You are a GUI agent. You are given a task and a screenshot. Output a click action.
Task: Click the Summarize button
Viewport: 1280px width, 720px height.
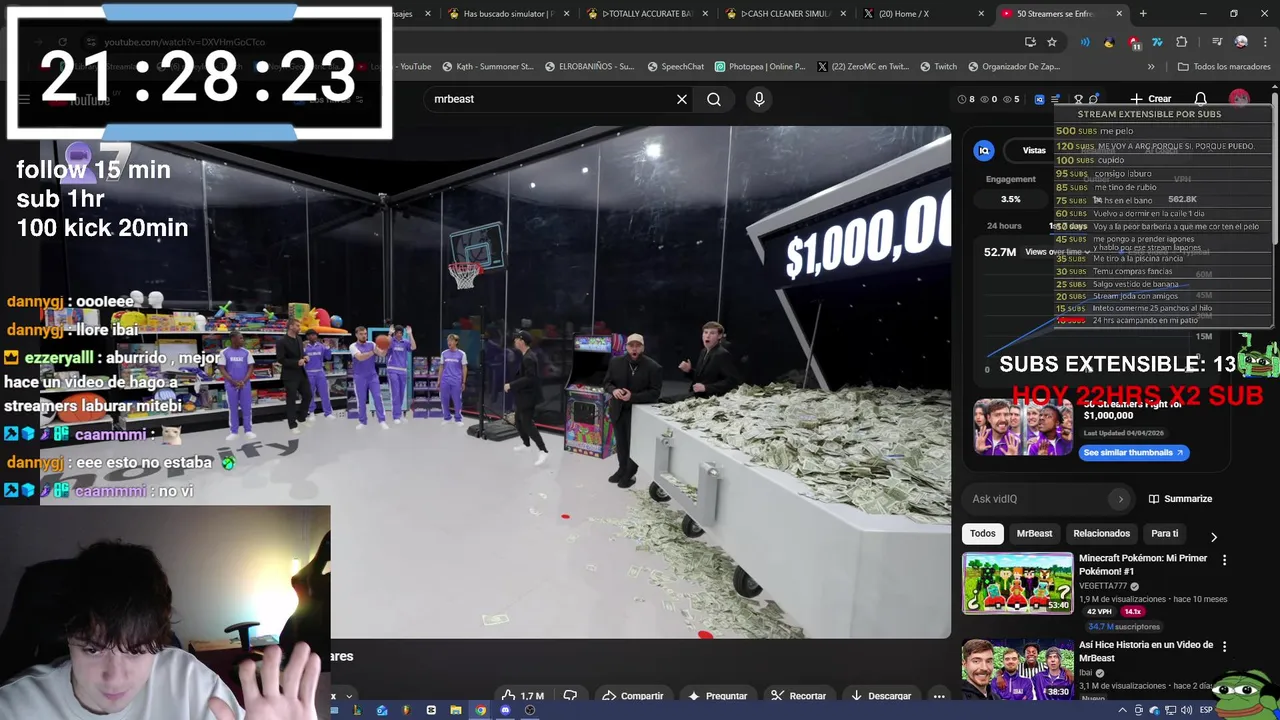[x=1180, y=499]
